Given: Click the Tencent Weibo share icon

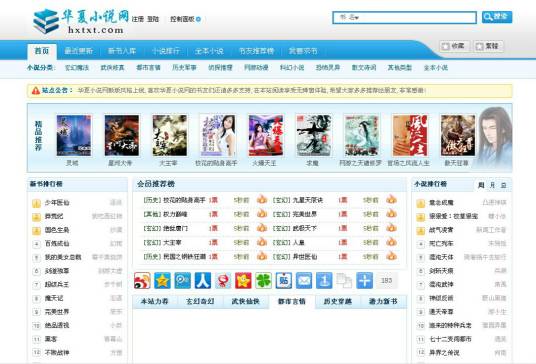Looking at the screenshot, I should pyautogui.click(x=183, y=281).
